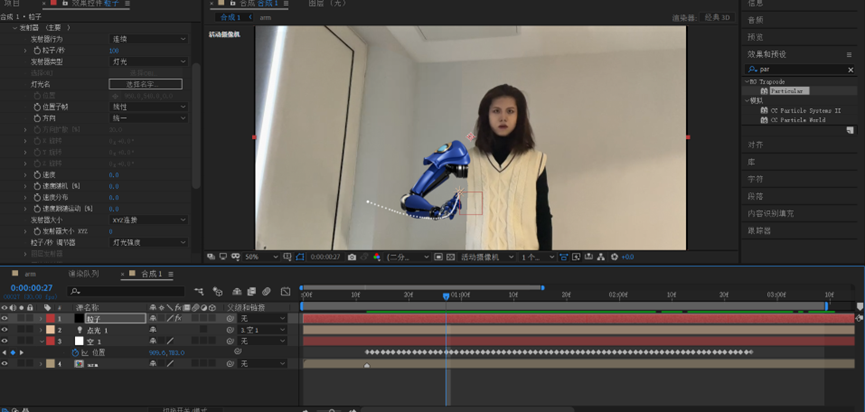Click the new animation preset icon in effects panel
Screen dimensions: 865x412
[851, 131]
